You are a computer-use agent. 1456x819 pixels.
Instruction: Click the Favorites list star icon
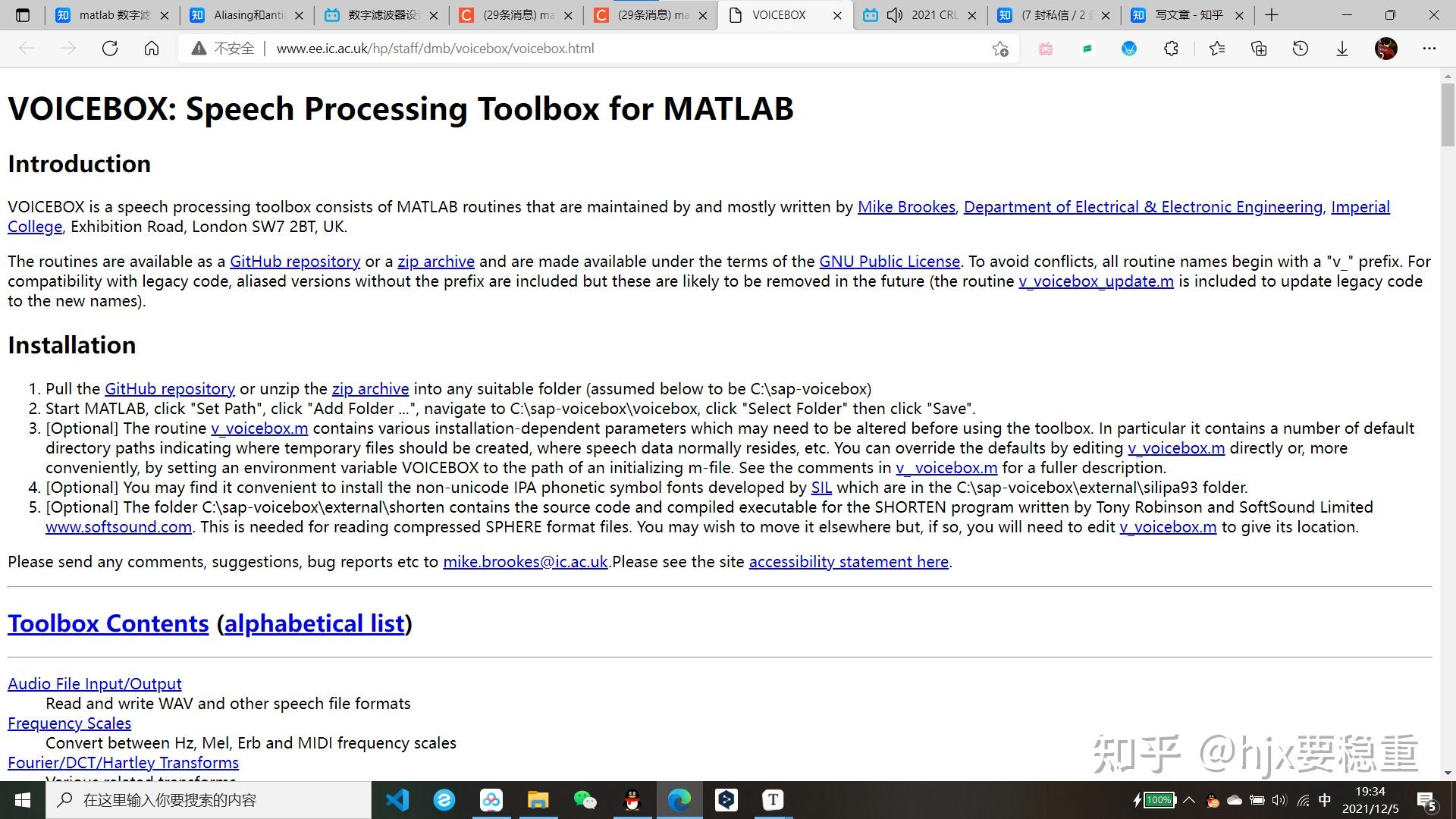click(x=1217, y=48)
